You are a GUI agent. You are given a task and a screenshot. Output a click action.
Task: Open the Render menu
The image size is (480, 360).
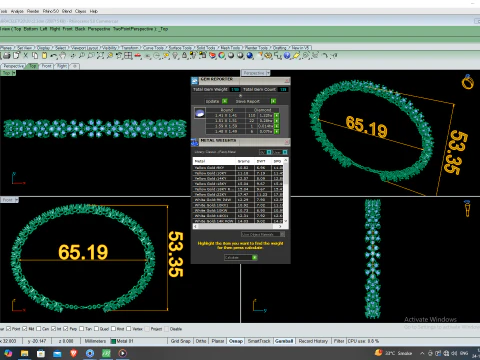(x=33, y=11)
